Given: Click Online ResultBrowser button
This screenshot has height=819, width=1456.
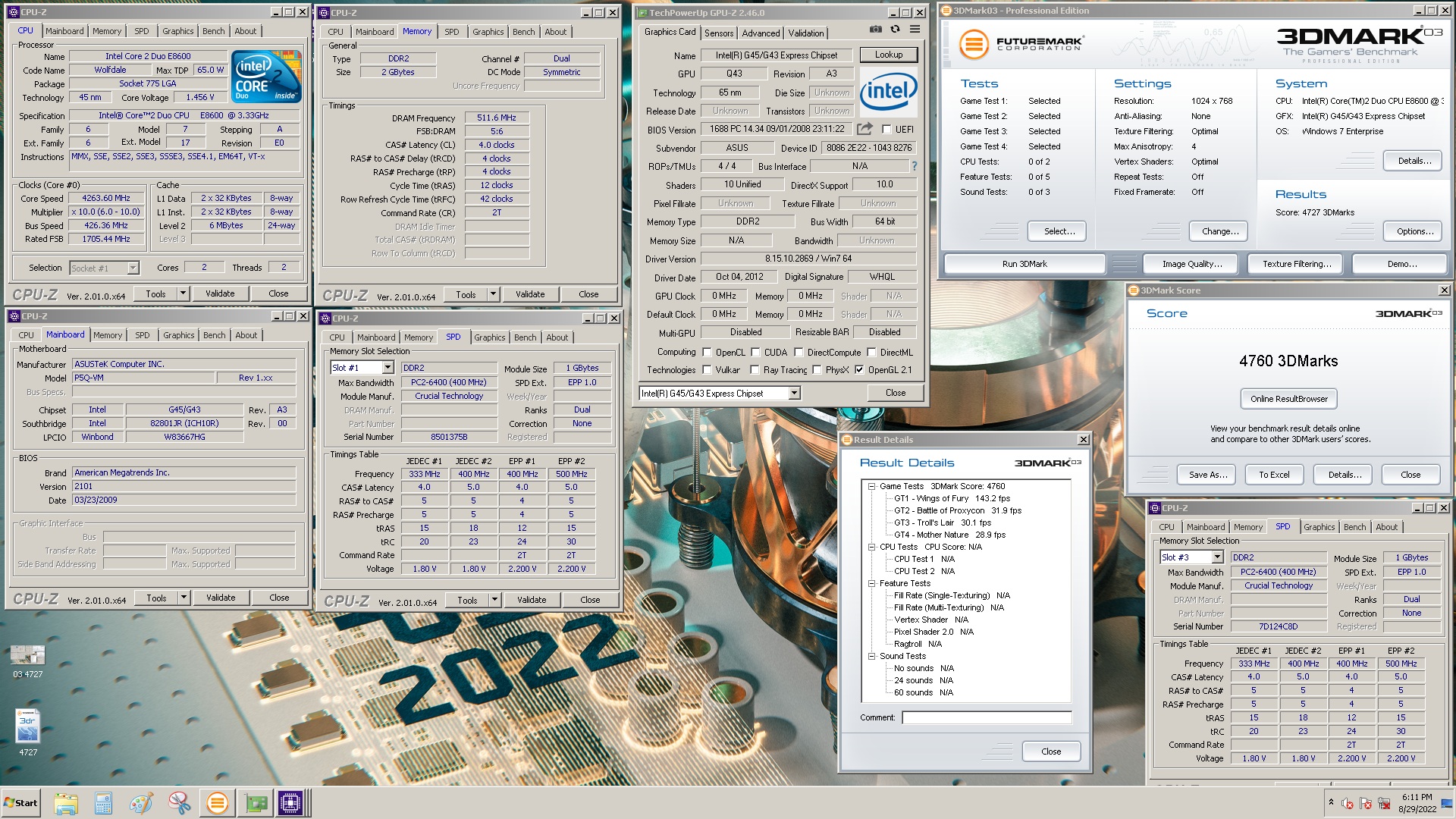Looking at the screenshot, I should coord(1289,399).
